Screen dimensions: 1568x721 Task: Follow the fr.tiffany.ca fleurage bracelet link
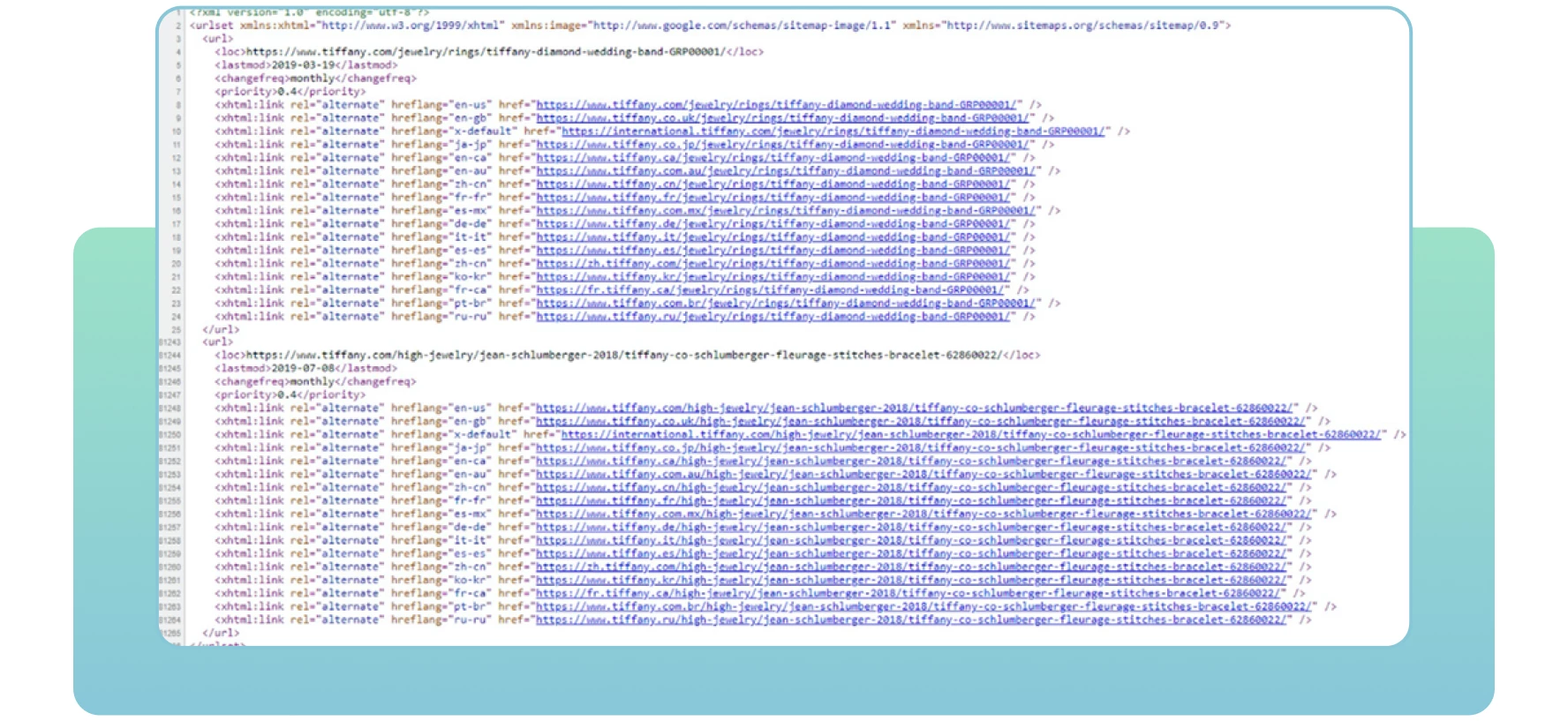pos(909,593)
